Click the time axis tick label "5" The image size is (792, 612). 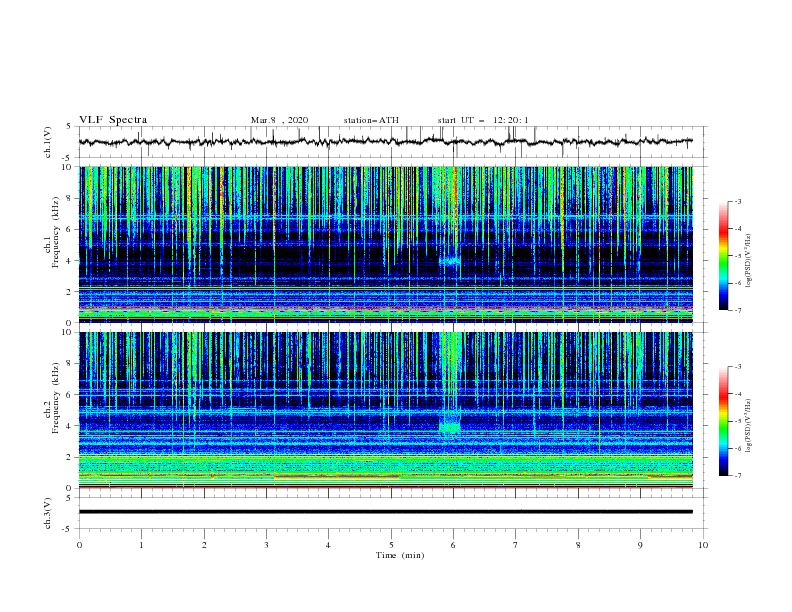pos(391,545)
